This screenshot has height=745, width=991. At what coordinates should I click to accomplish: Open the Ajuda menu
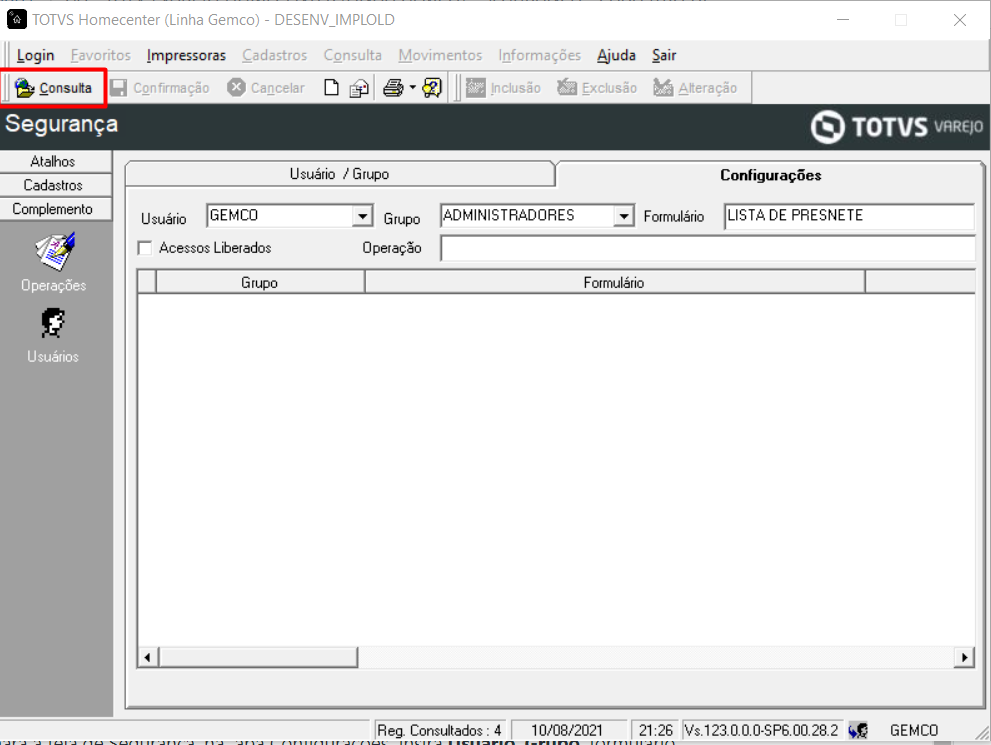[616, 56]
